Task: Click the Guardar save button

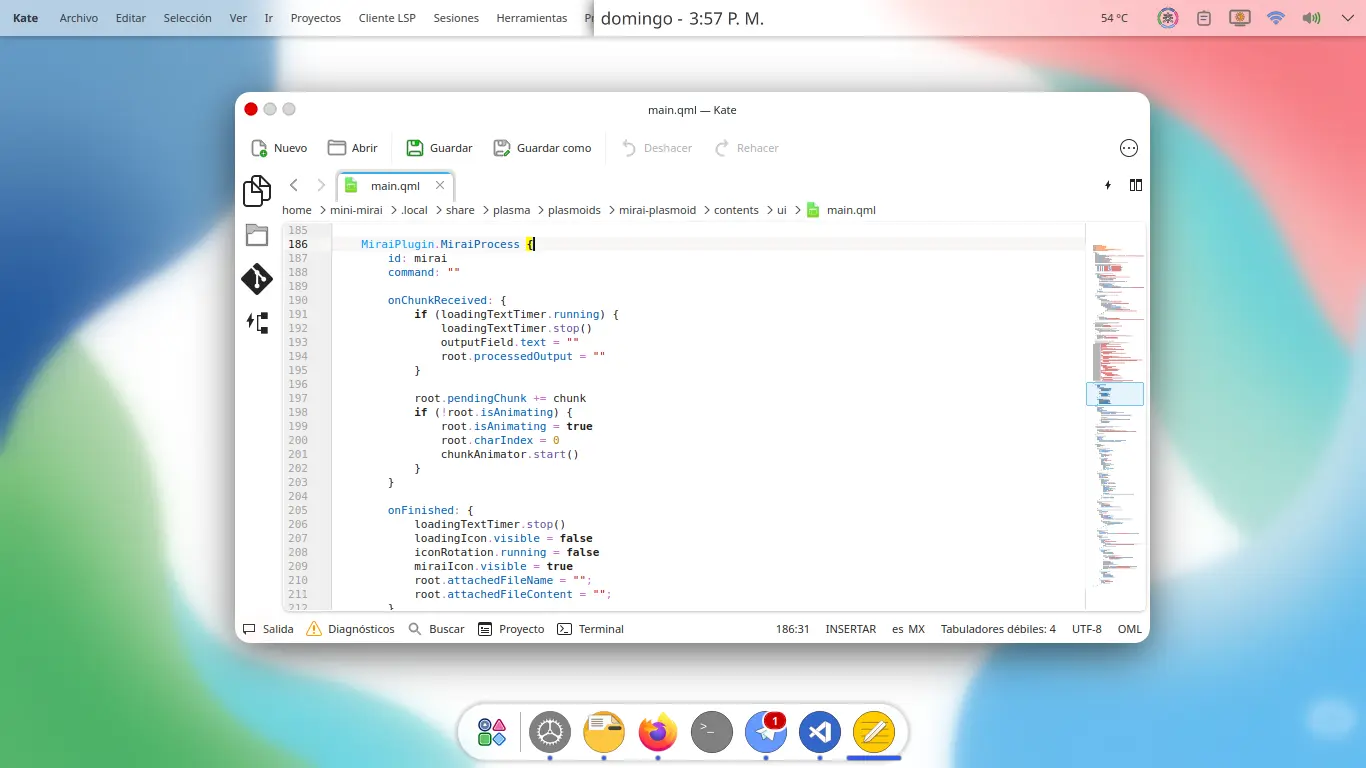Action: click(439, 148)
